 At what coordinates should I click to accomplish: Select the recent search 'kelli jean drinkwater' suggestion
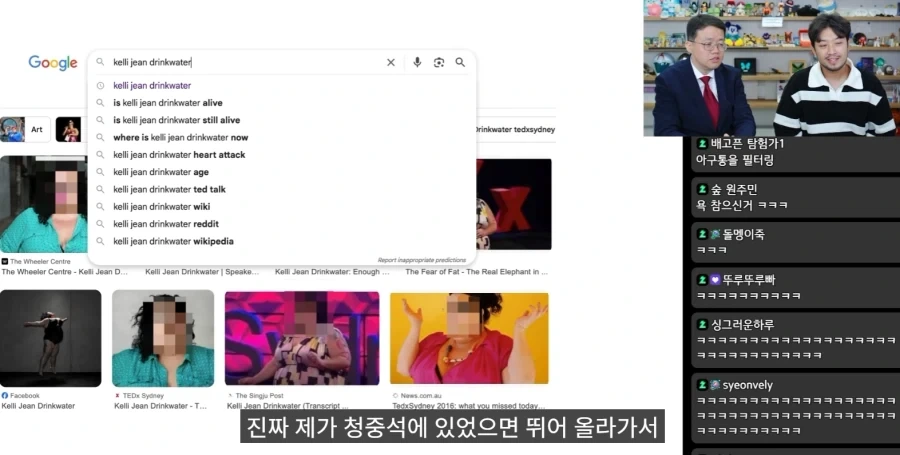pyautogui.click(x=152, y=85)
